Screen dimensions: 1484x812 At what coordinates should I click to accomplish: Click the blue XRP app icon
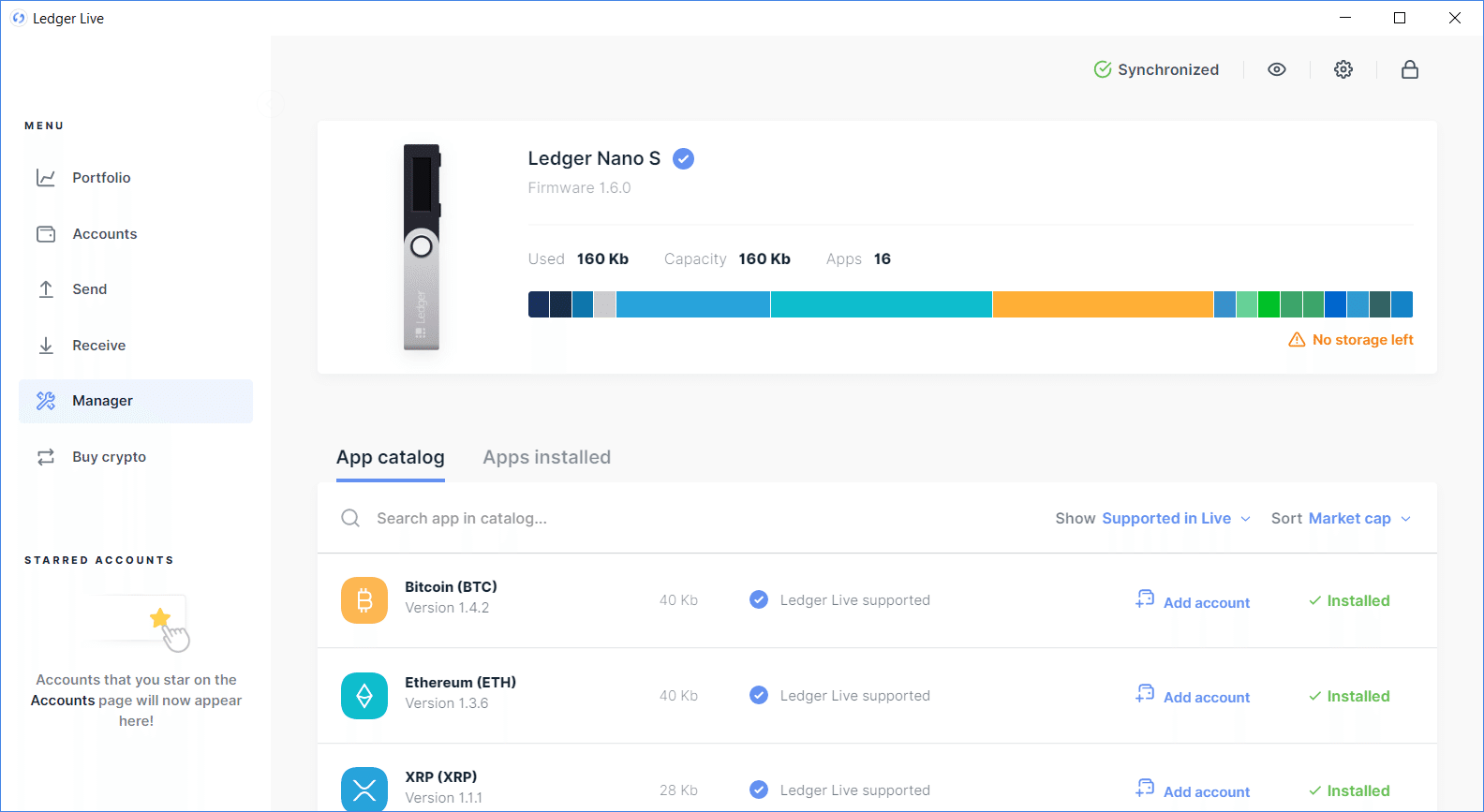(x=364, y=790)
